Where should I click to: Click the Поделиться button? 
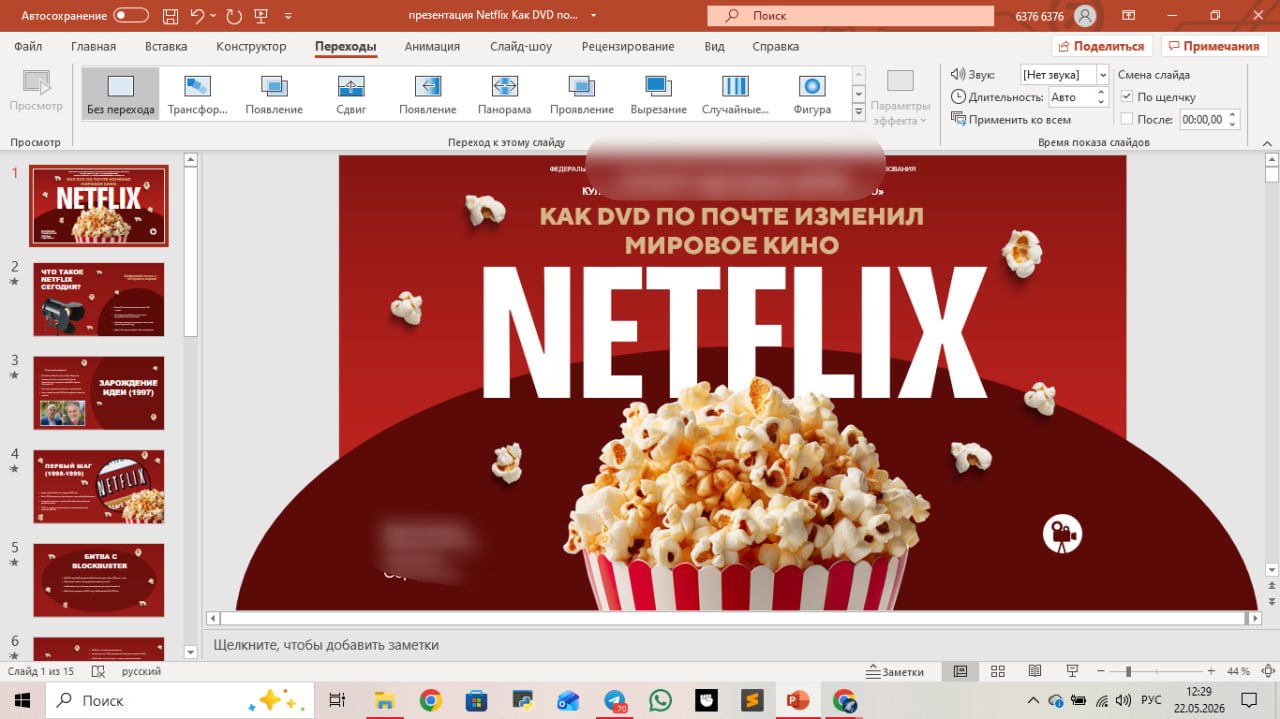tap(1102, 46)
